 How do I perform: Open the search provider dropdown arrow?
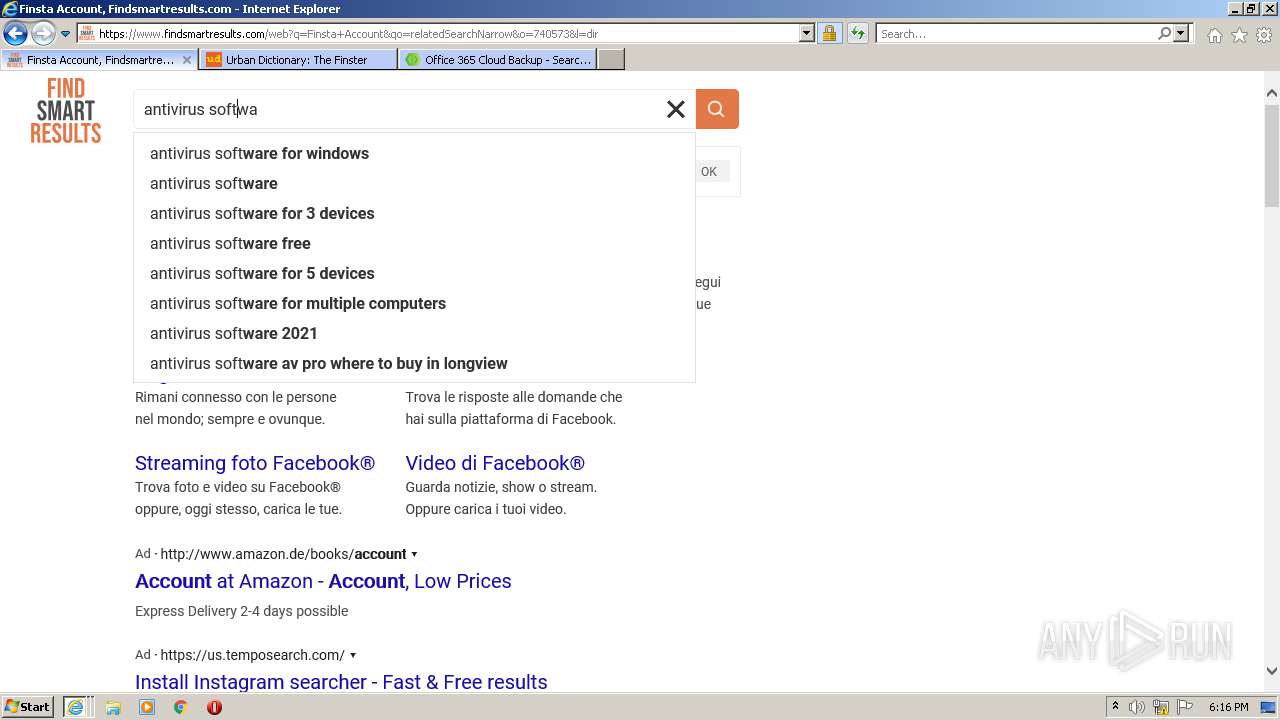coord(1181,34)
